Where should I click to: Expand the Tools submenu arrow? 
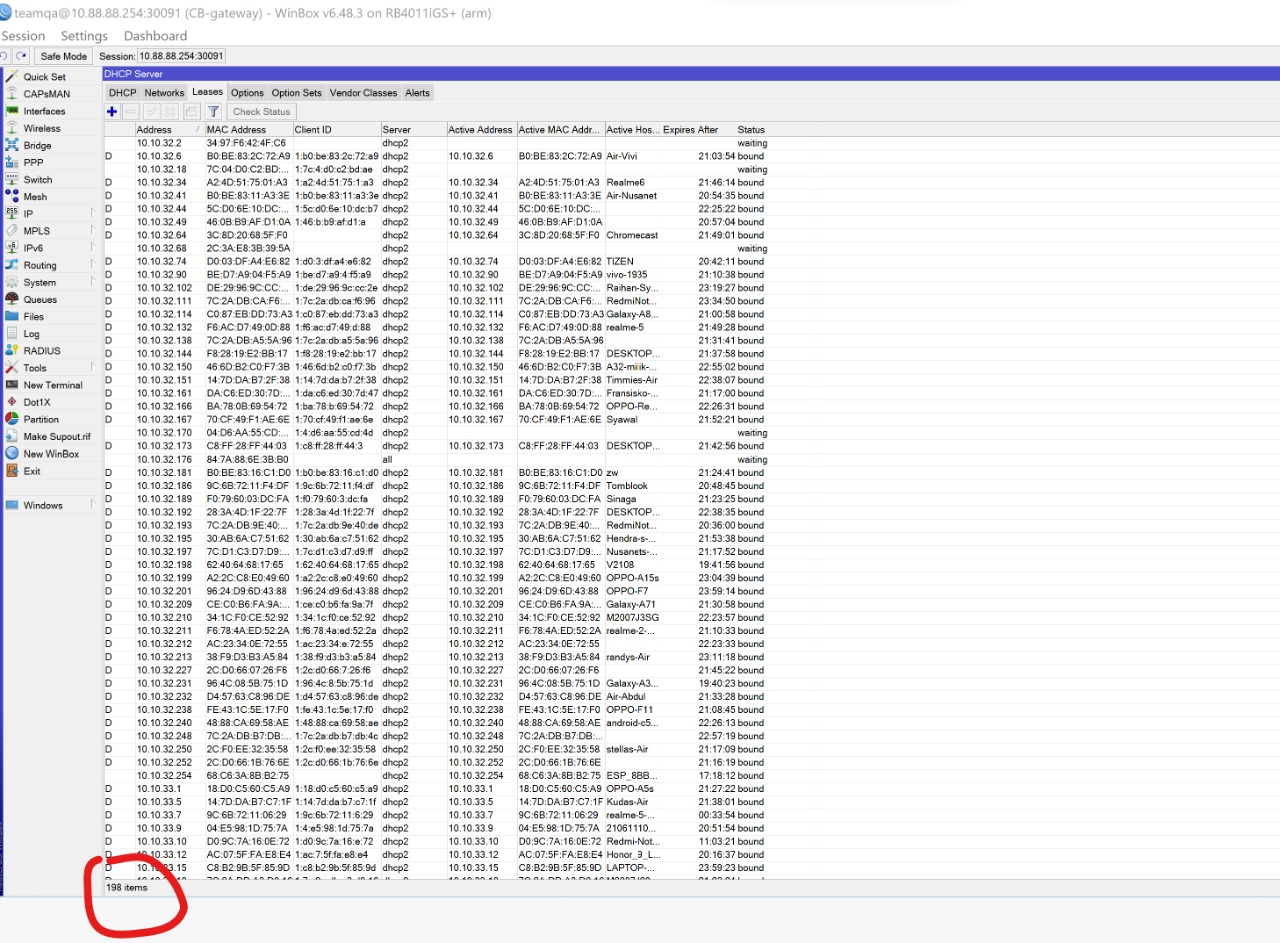pos(92,367)
